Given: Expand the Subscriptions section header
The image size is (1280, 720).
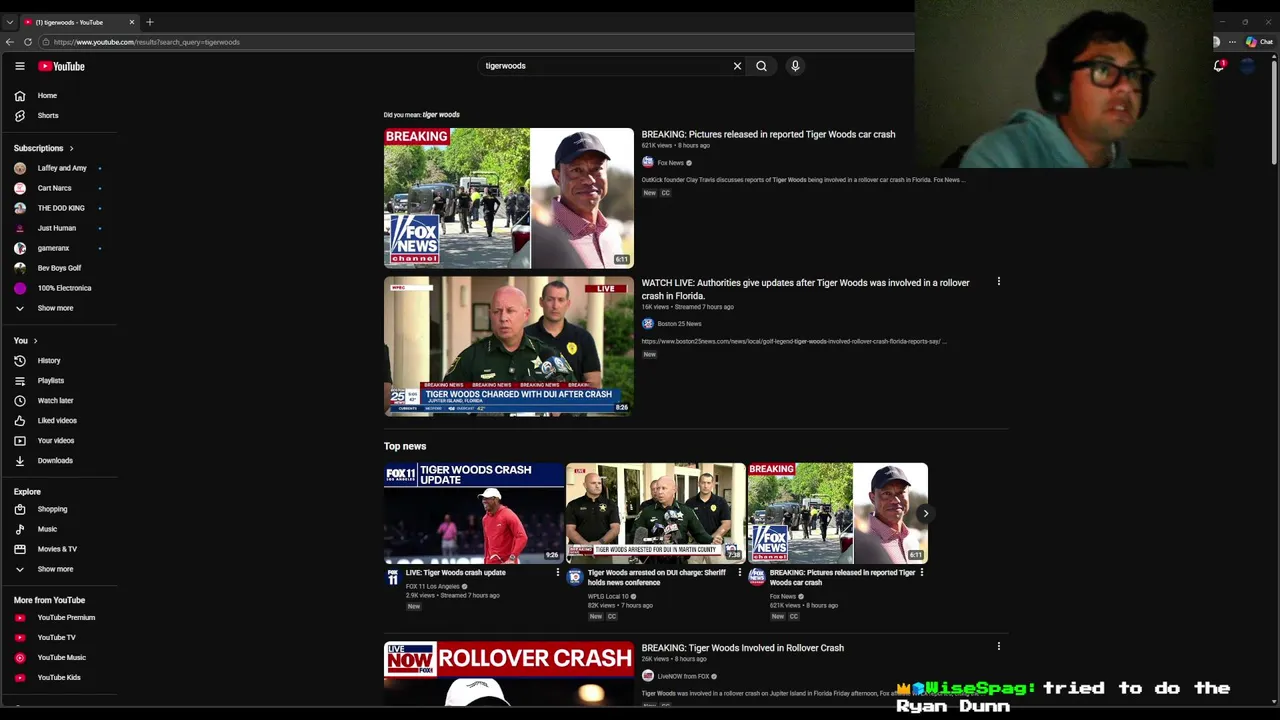Looking at the screenshot, I should [44, 148].
